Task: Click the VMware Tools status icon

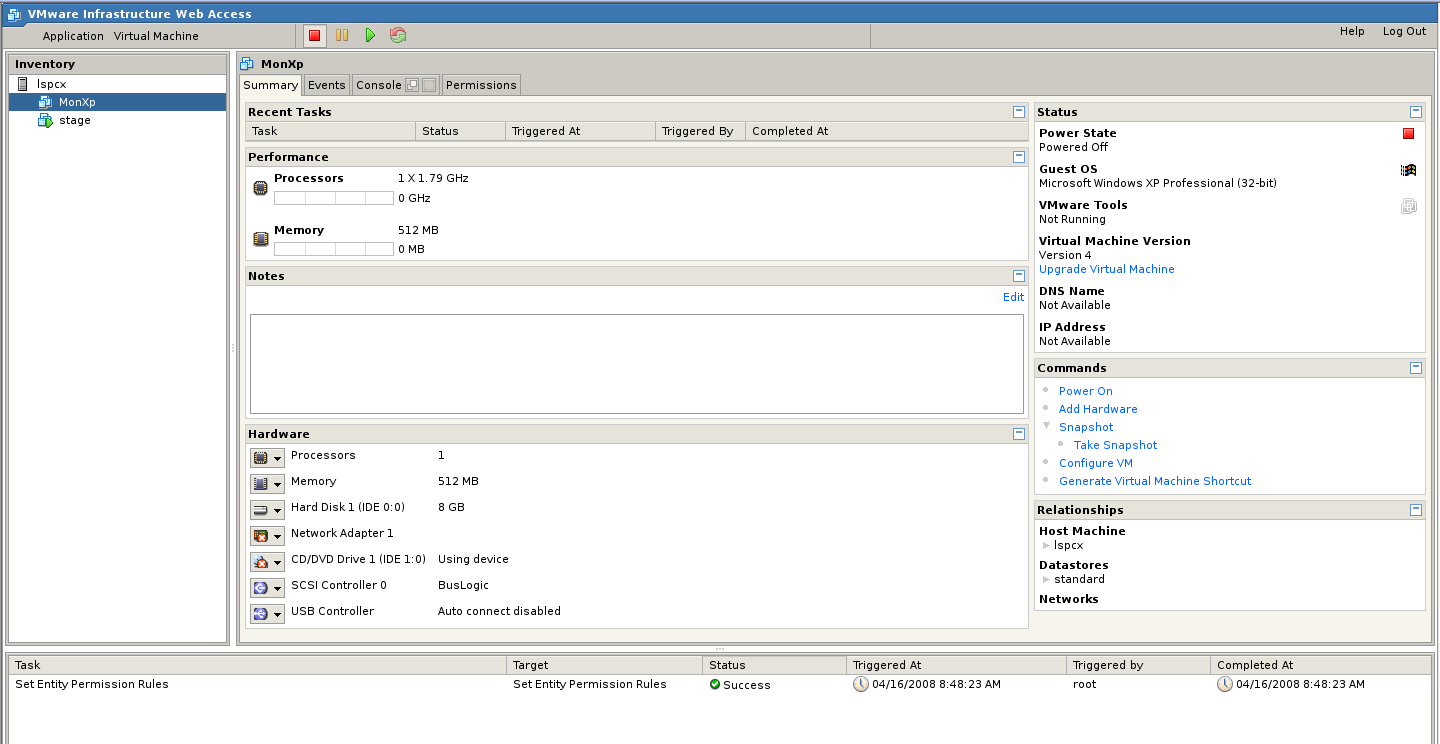Action: 1408,206
